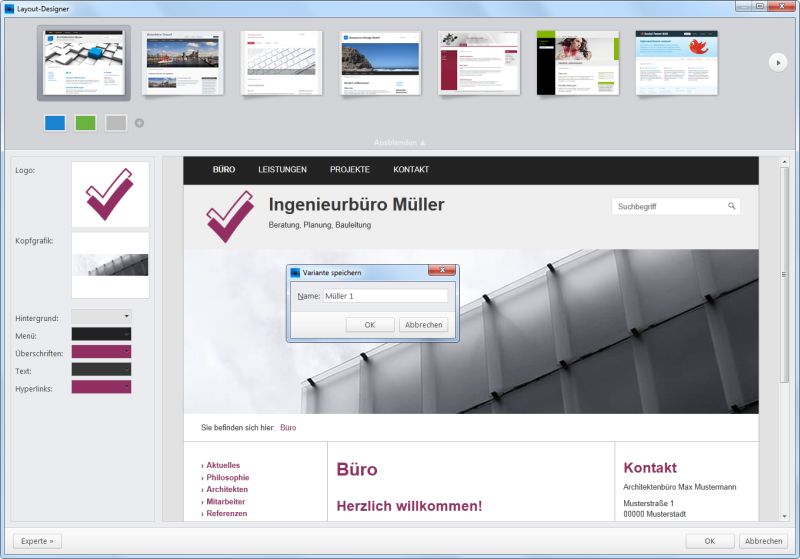Click the Kontakt heading in right column

[650, 468]
